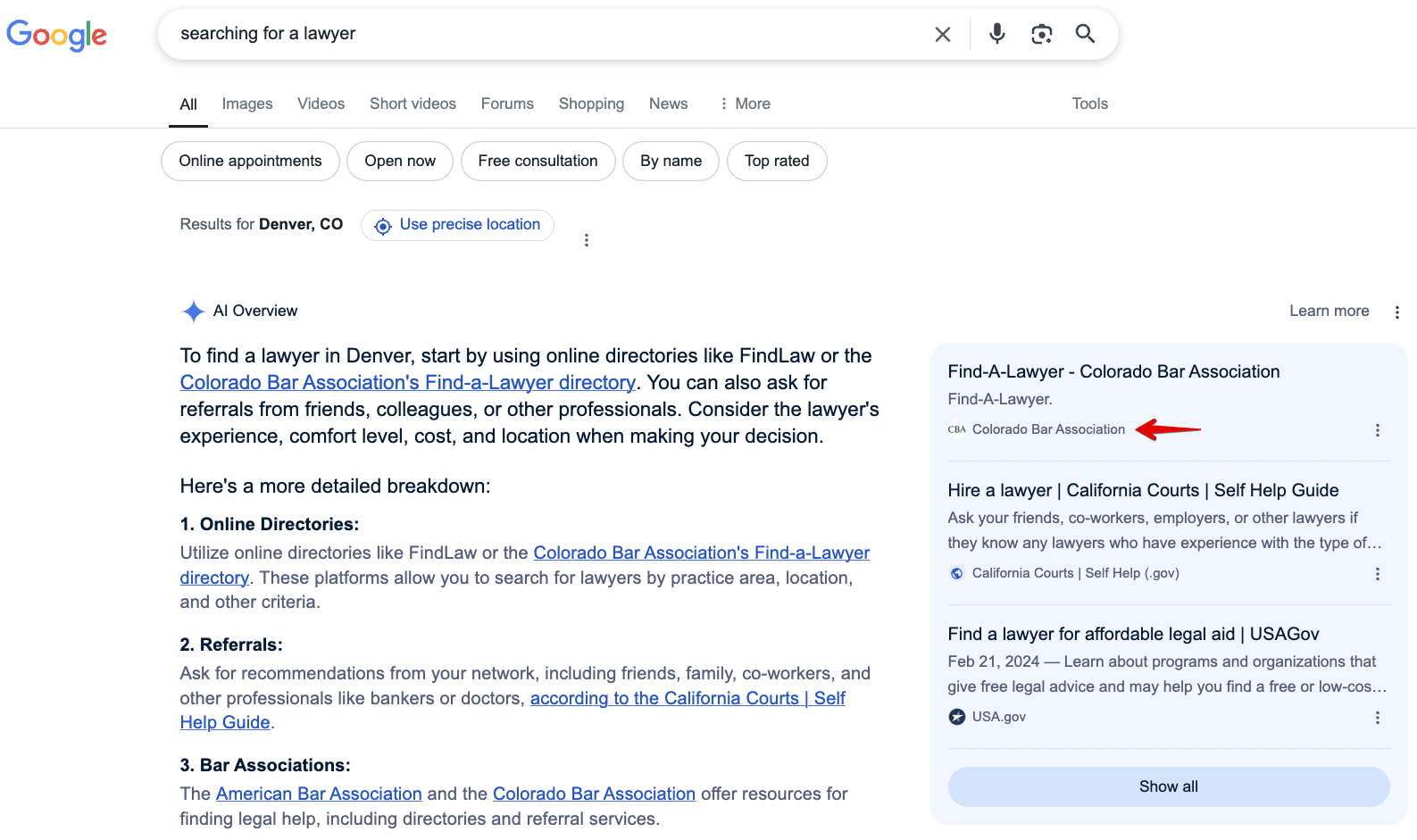Switch to the Shopping tab
The width and height of the screenshot is (1417, 840).
(591, 104)
